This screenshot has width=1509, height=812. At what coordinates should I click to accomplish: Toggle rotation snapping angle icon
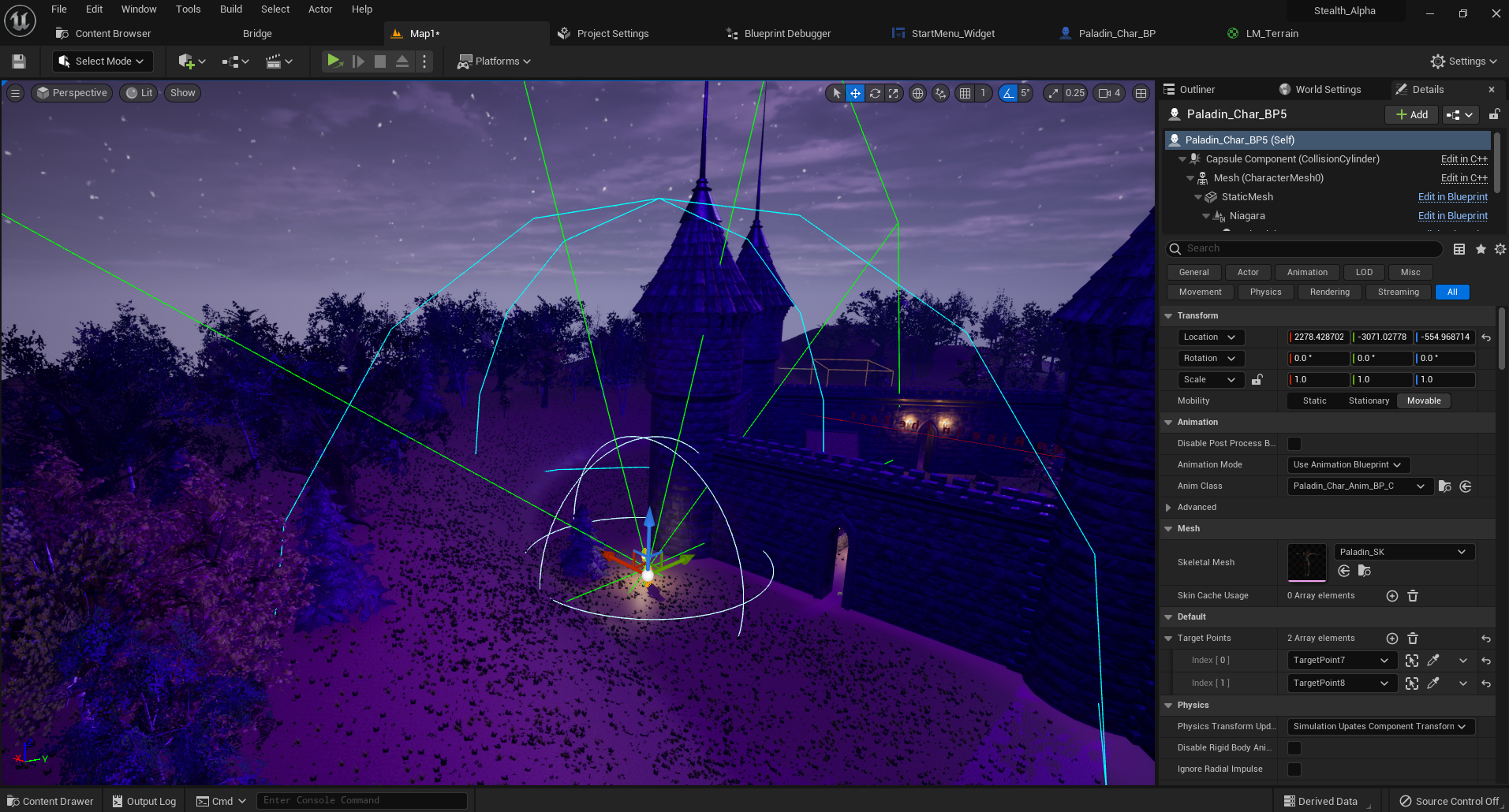click(x=1008, y=93)
